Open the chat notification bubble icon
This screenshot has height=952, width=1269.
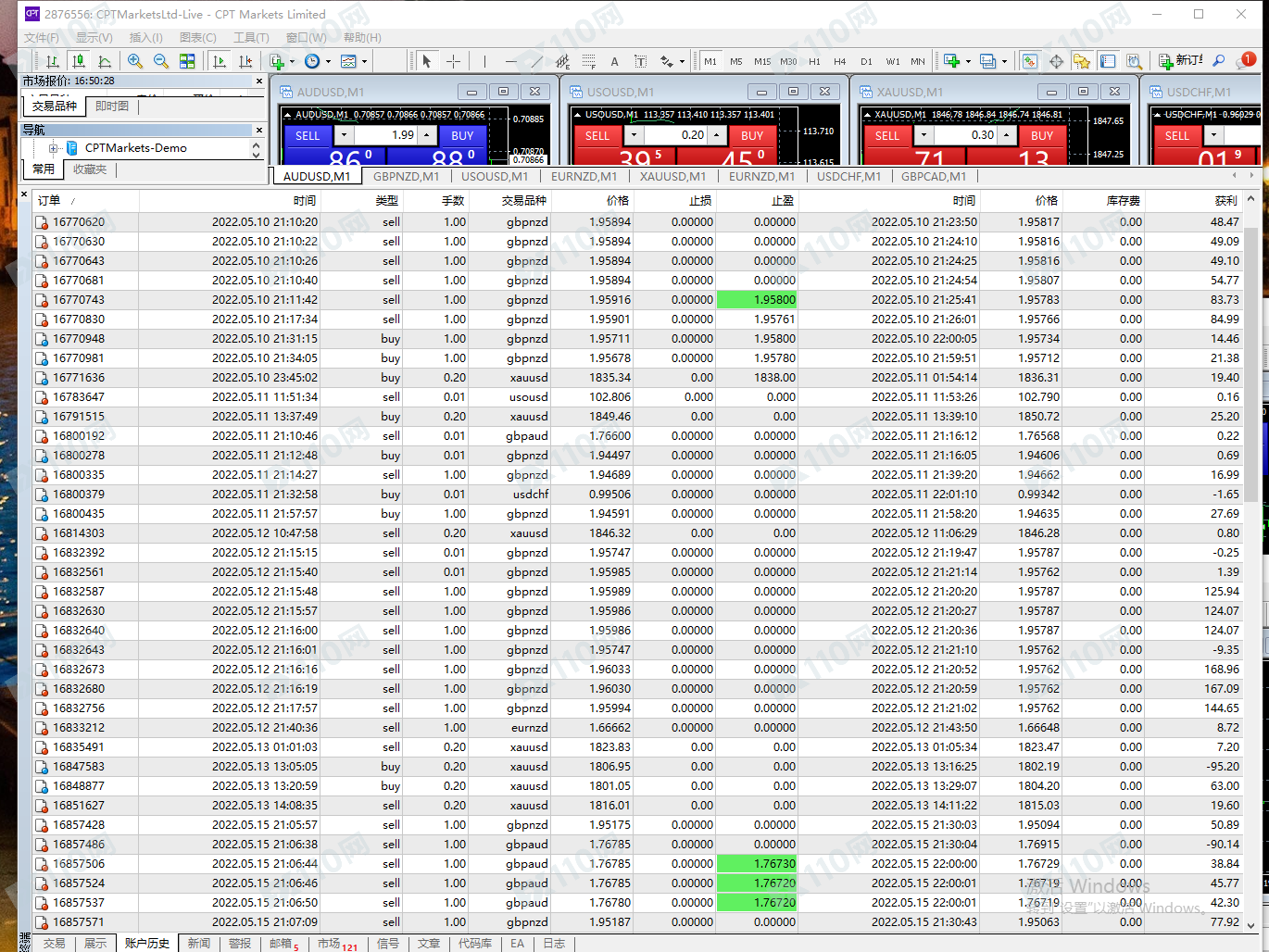[1246, 61]
